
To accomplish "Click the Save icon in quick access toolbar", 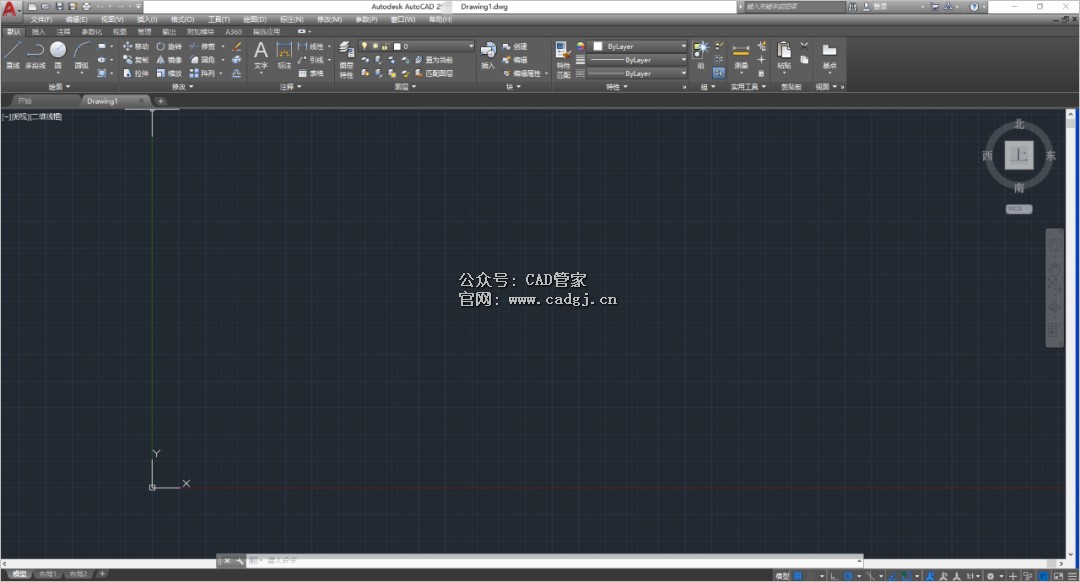I will pos(59,6).
